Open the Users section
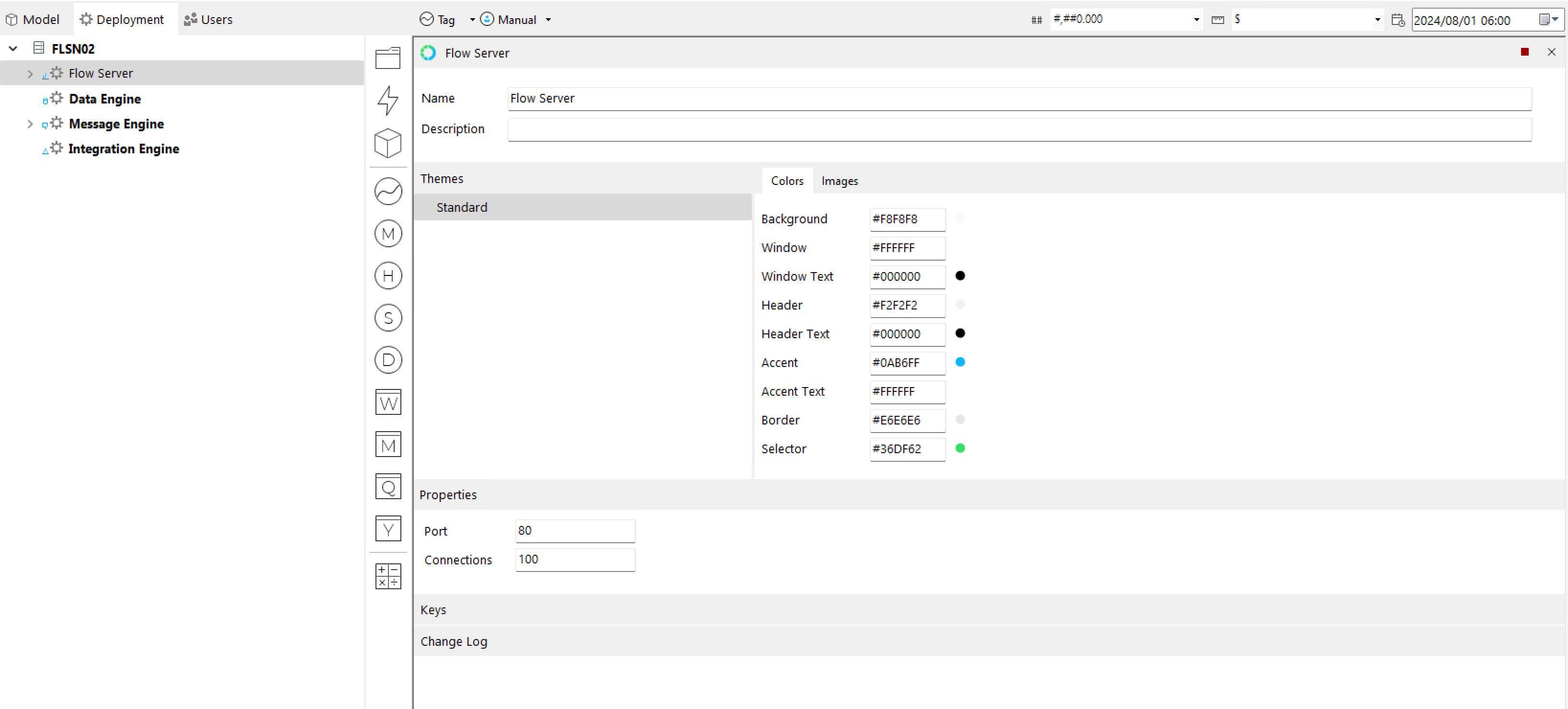 click(x=209, y=19)
